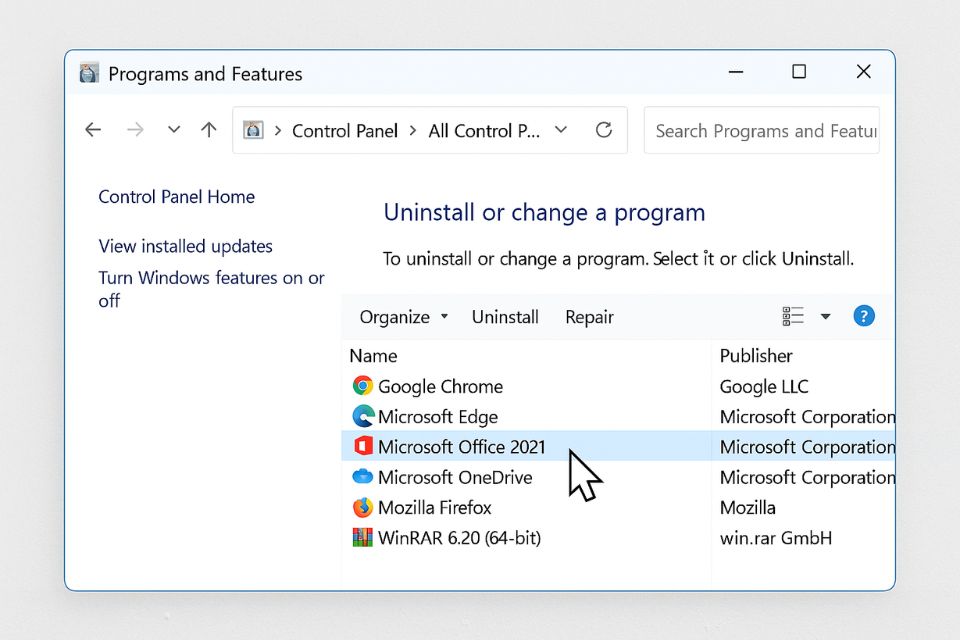Focus the Search Programs and Features box
This screenshot has width=960, height=640.
pos(764,131)
